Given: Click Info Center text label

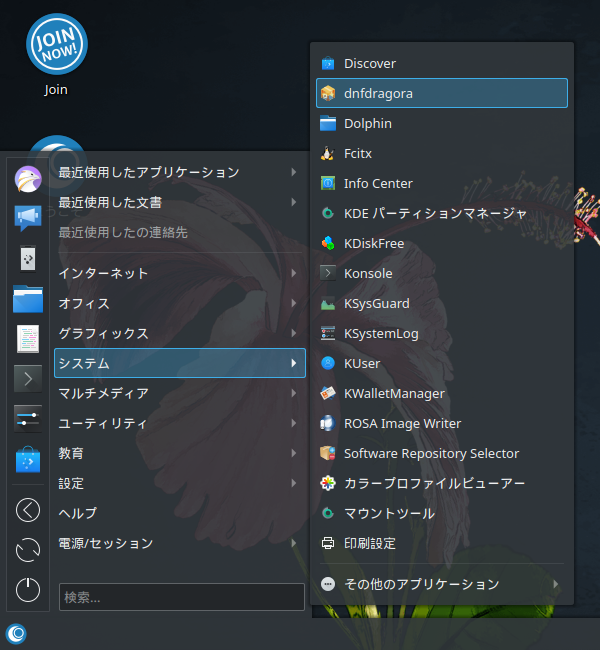Looking at the screenshot, I should click(x=378, y=184).
